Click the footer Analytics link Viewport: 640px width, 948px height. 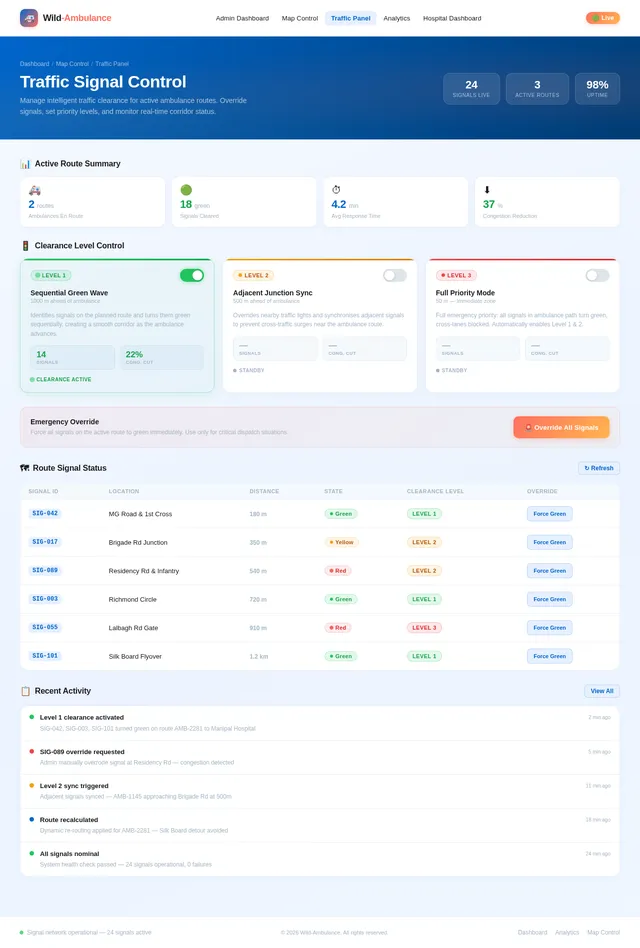(x=567, y=932)
